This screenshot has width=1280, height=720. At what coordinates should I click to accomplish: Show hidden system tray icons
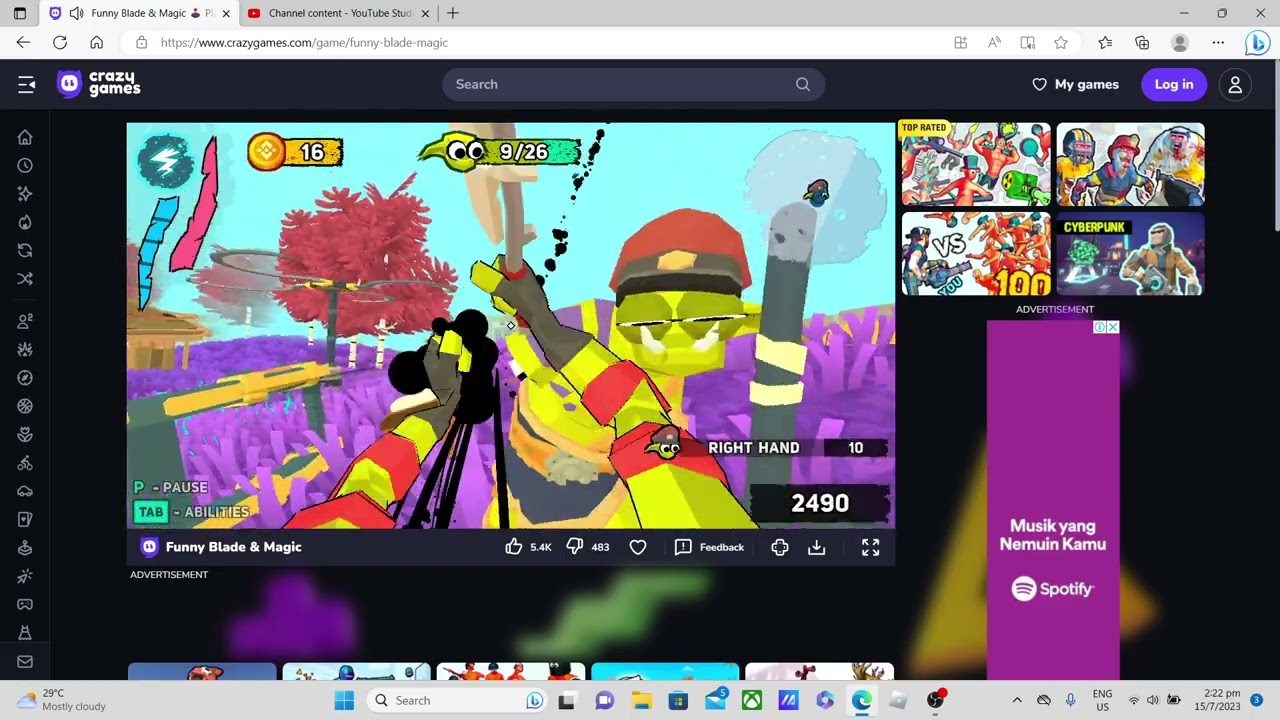pos(1017,700)
